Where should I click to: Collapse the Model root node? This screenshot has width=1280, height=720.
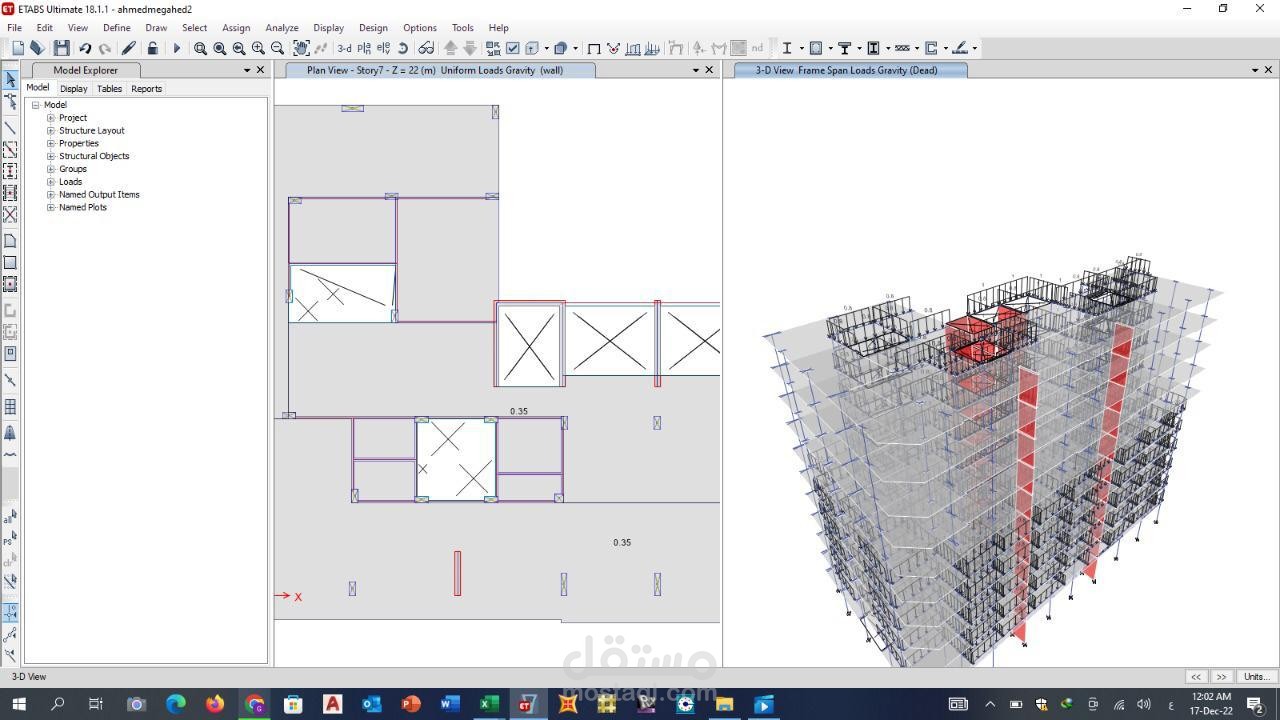click(36, 105)
